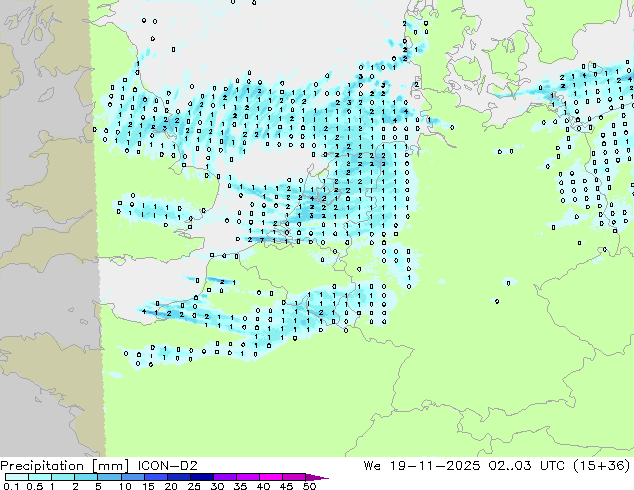Click the legend's above-50 arrow tip
The height and width of the screenshot is (490, 634).
(317, 477)
